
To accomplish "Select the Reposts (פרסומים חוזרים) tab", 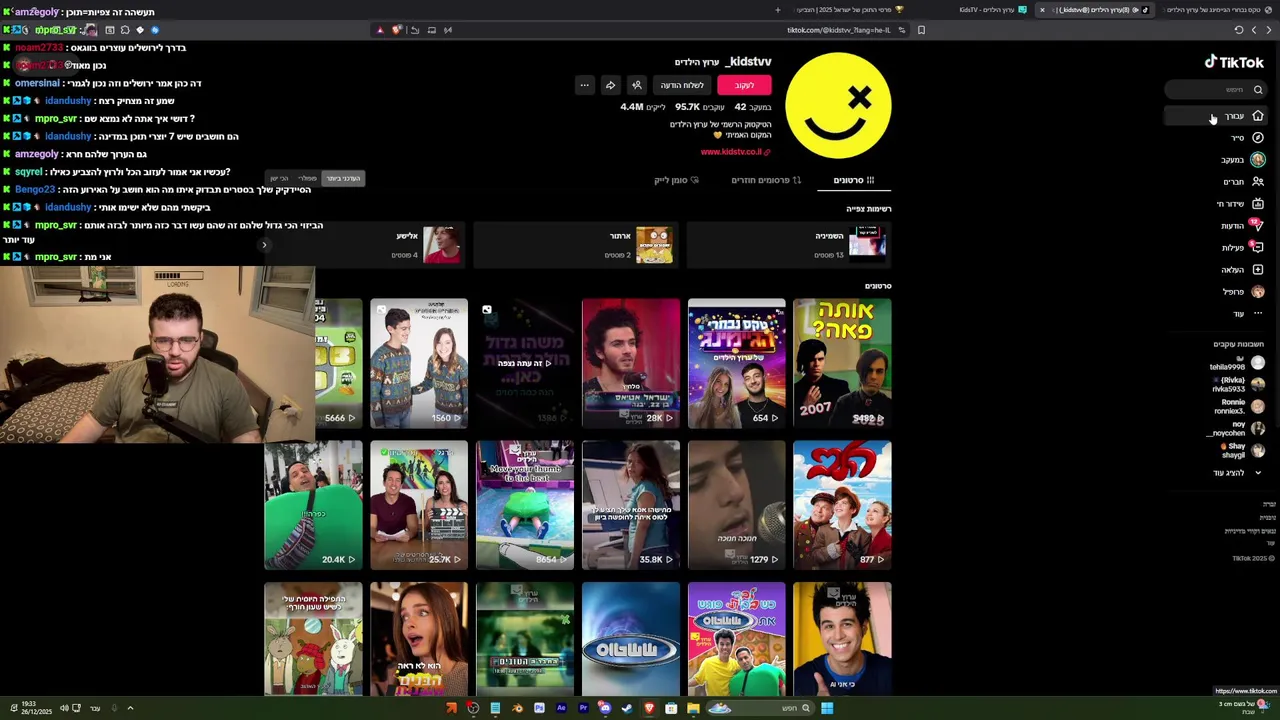I will (766, 180).
